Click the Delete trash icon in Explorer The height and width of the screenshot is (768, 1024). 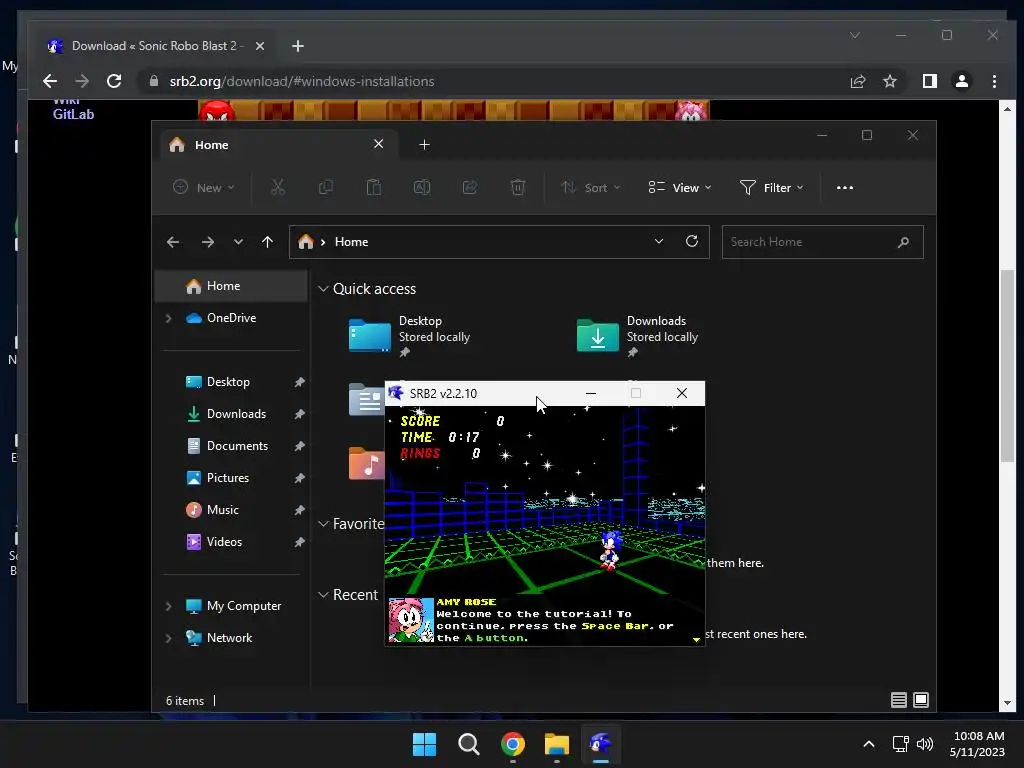point(517,187)
